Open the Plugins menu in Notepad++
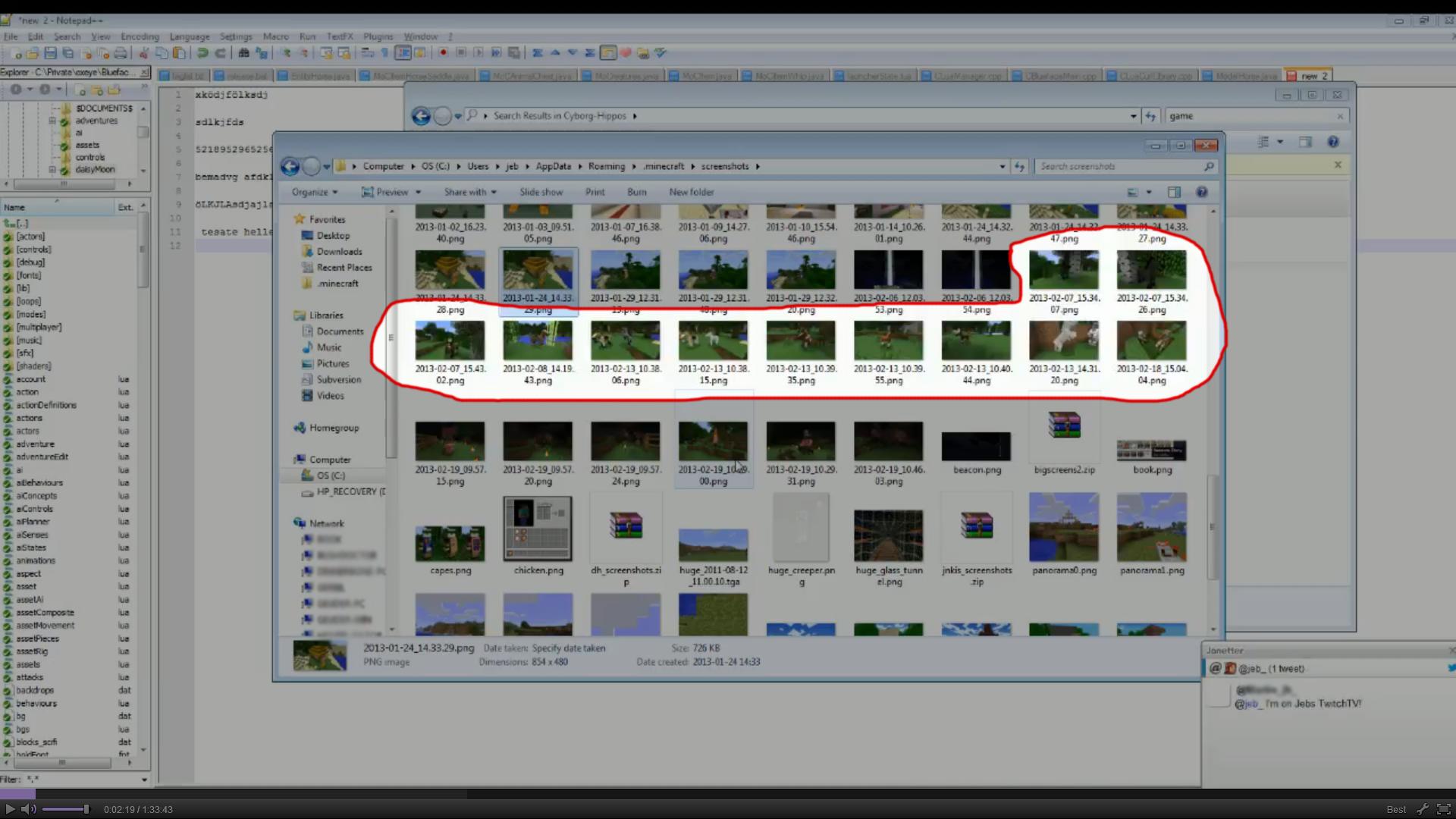Screen dimensions: 1456x819 tap(378, 36)
